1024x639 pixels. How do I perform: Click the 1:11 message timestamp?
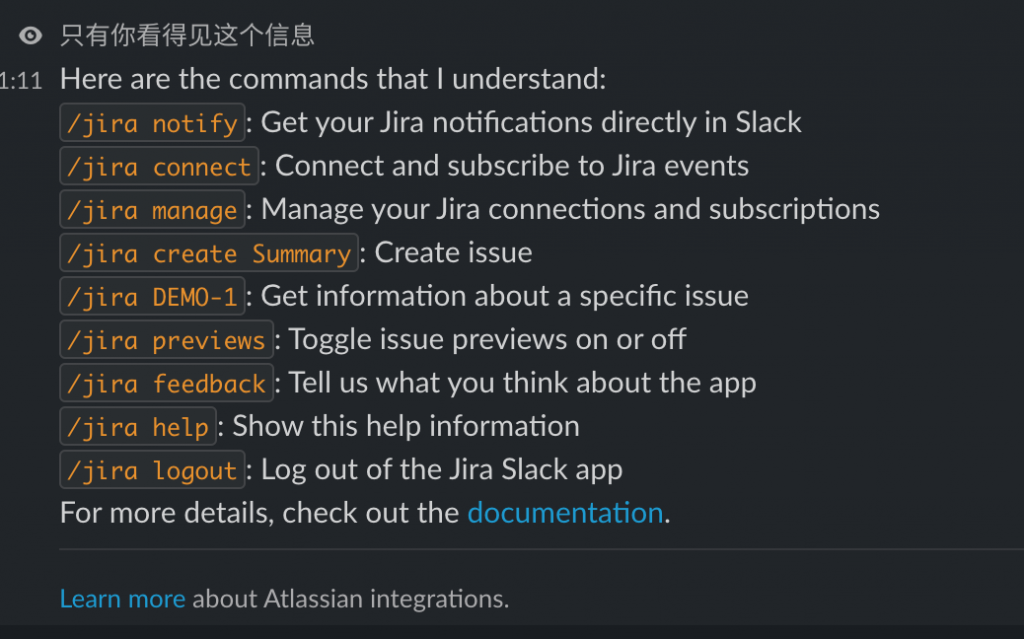(21, 81)
